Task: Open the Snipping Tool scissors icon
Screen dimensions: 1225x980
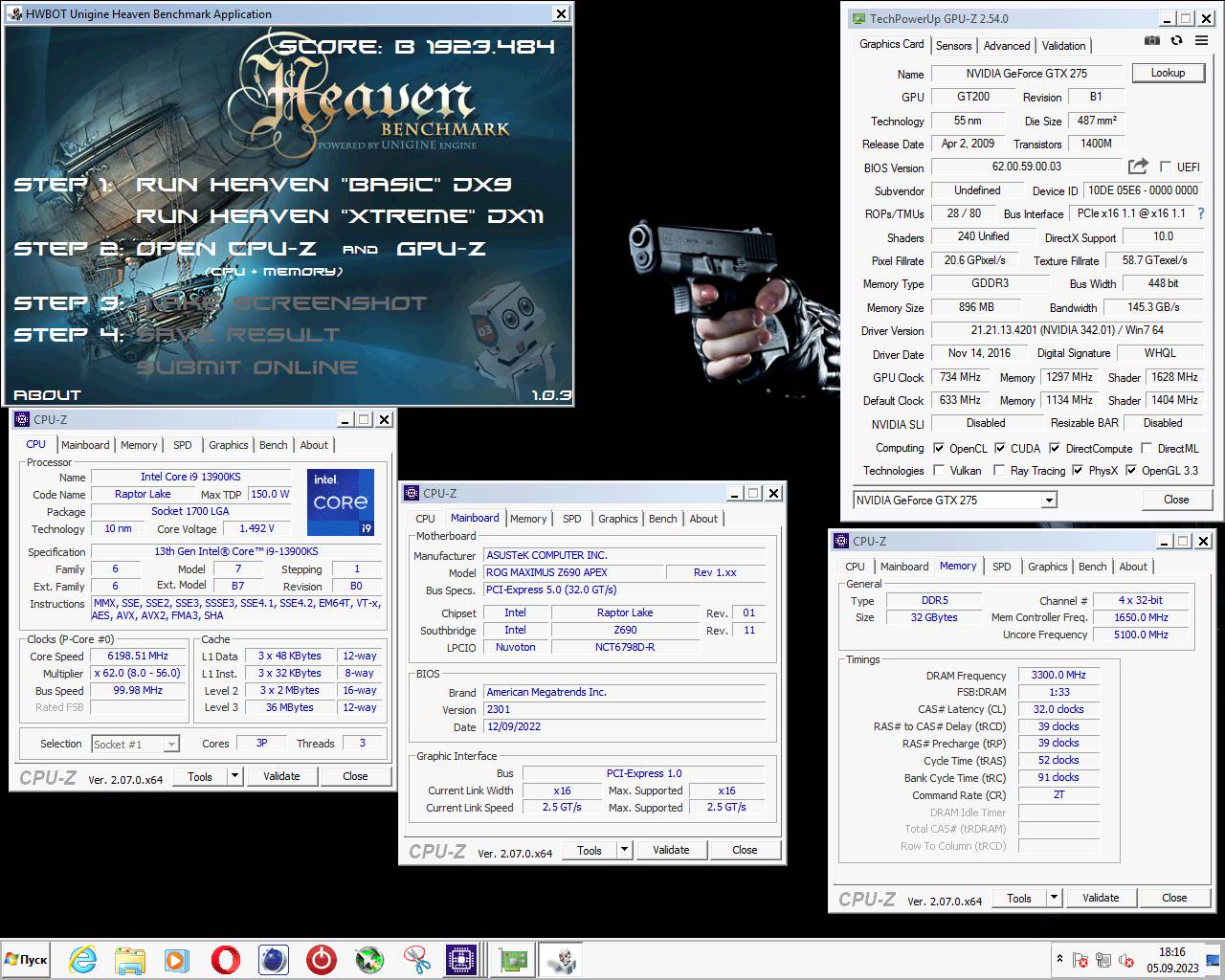Action: 417,959
